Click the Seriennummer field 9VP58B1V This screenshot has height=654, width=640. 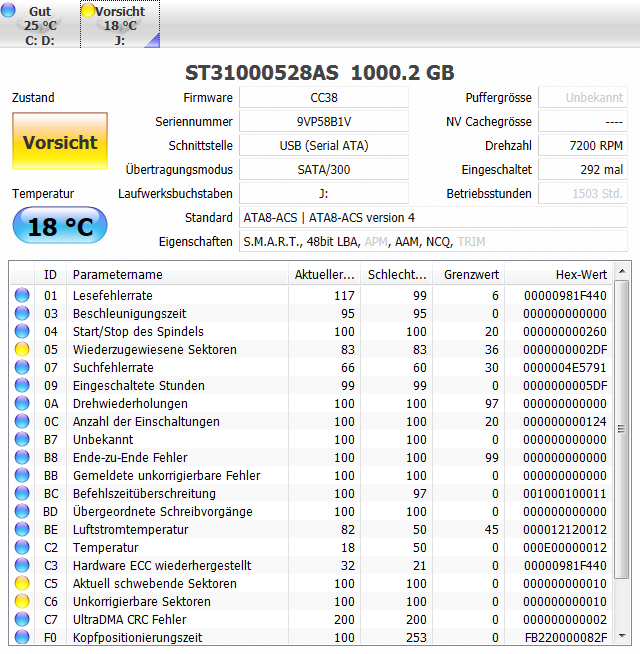pos(324,122)
